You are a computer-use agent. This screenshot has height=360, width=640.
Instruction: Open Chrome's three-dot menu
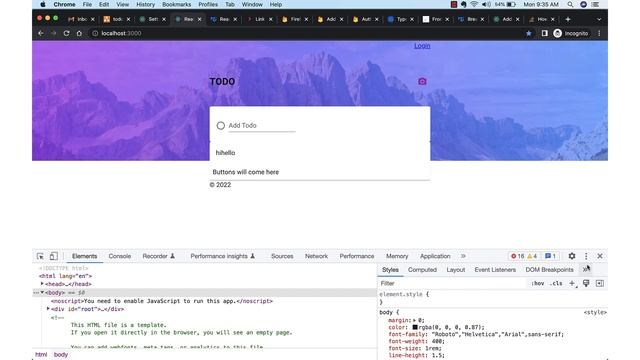[599, 33]
